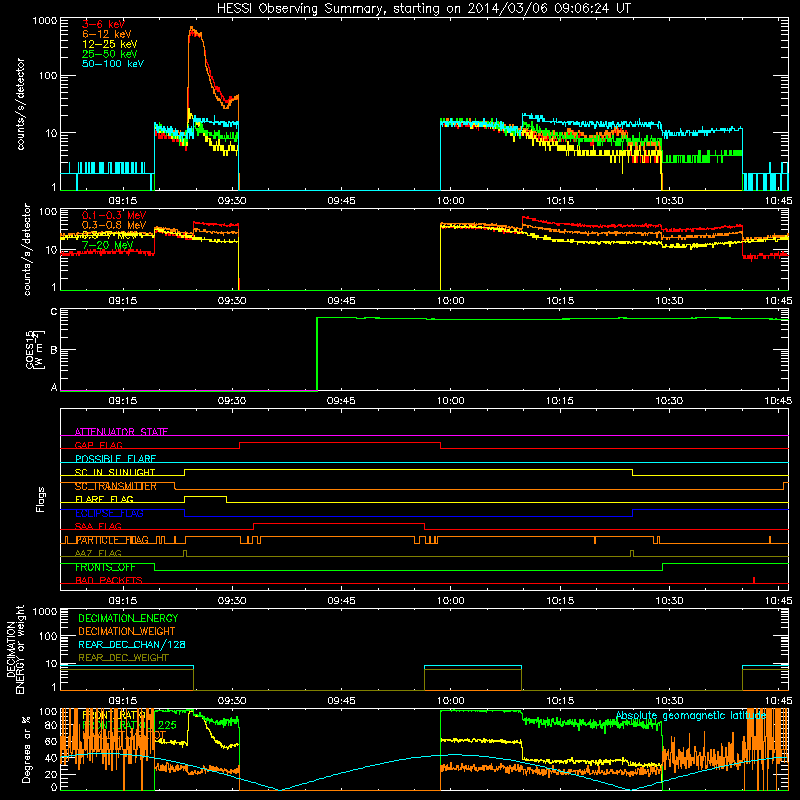This screenshot has height=800, width=800.
Task: Select the GAP_FLAG label
Action: point(98,445)
